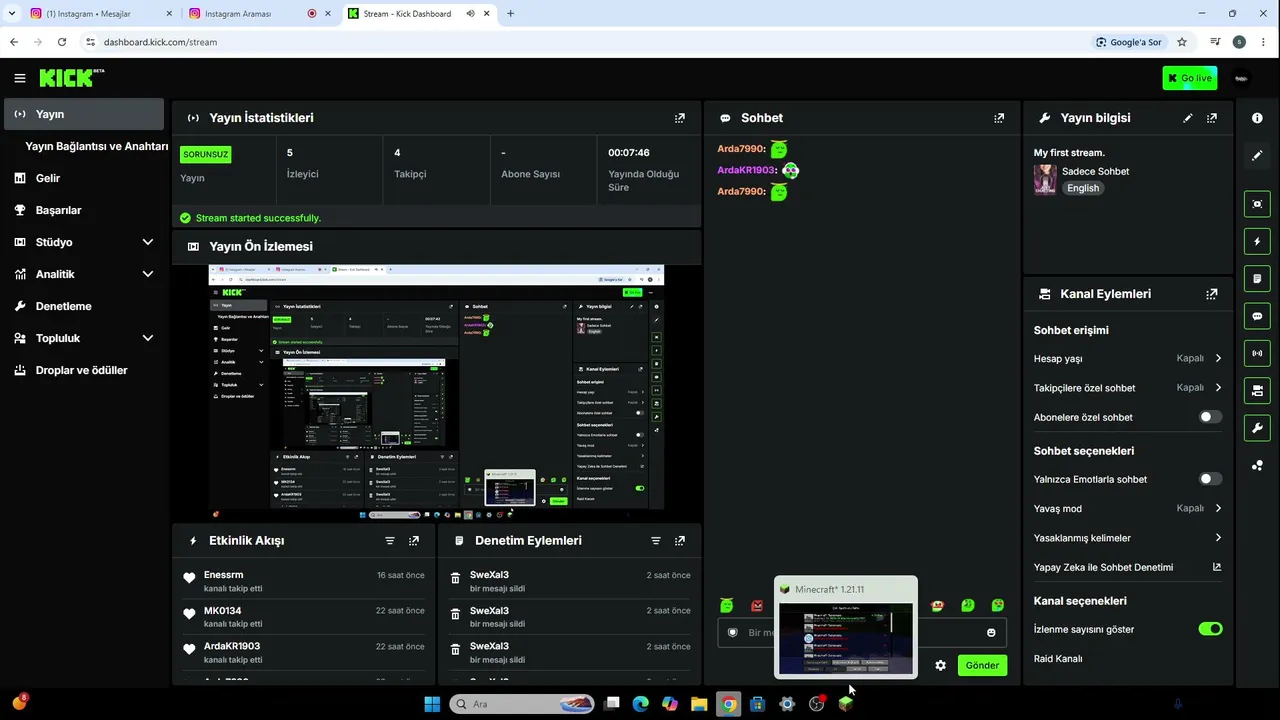
Task: Send the chat message with Gönder
Action: tap(982, 665)
